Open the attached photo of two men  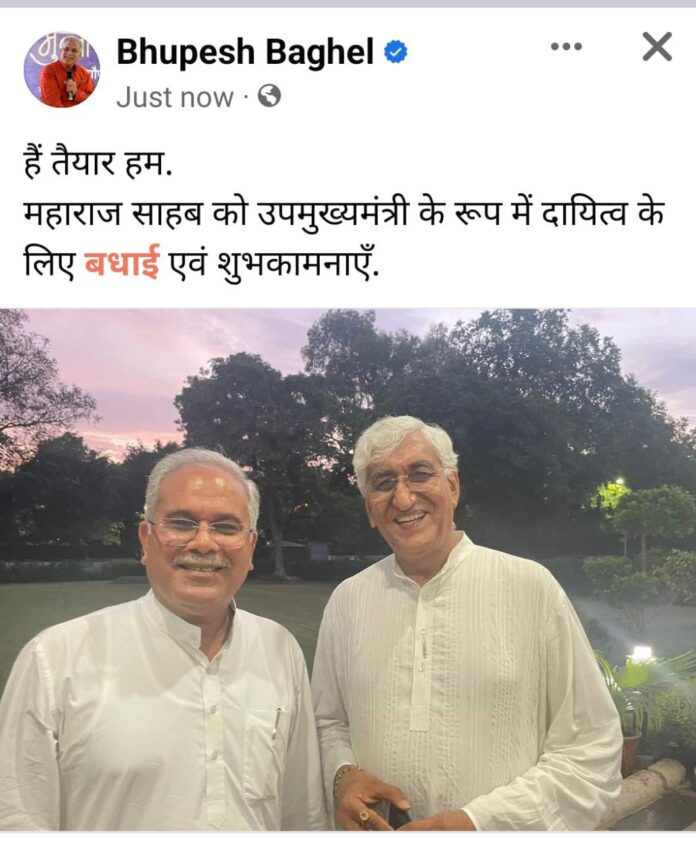click(x=348, y=570)
